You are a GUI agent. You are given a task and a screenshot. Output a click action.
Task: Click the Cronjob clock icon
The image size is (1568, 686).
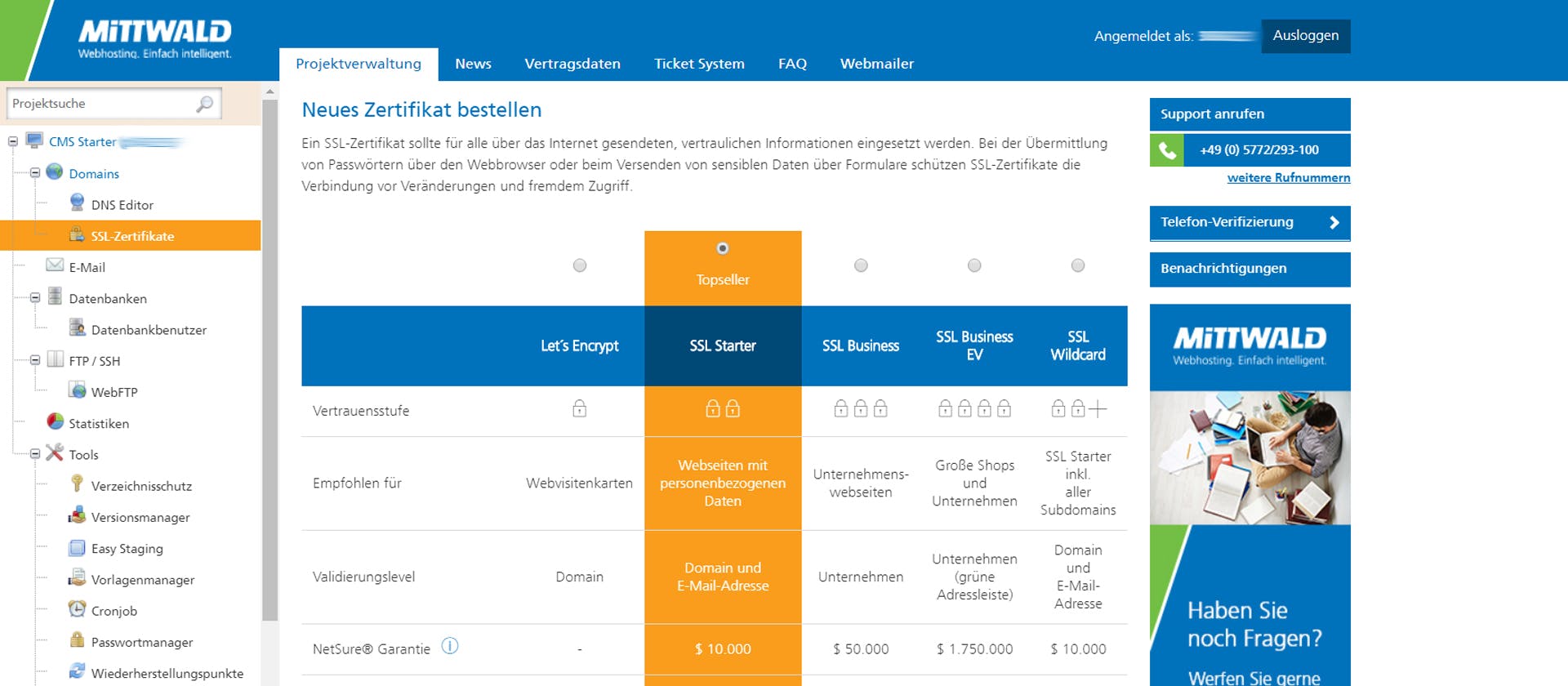(77, 608)
